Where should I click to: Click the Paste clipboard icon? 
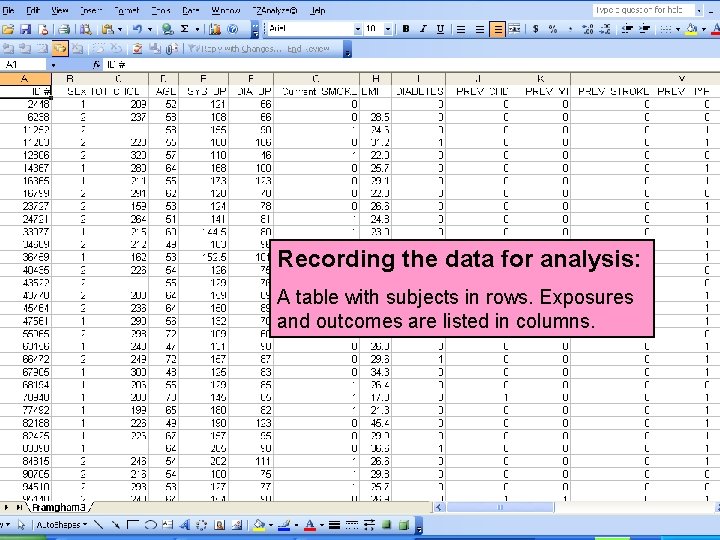click(108, 29)
